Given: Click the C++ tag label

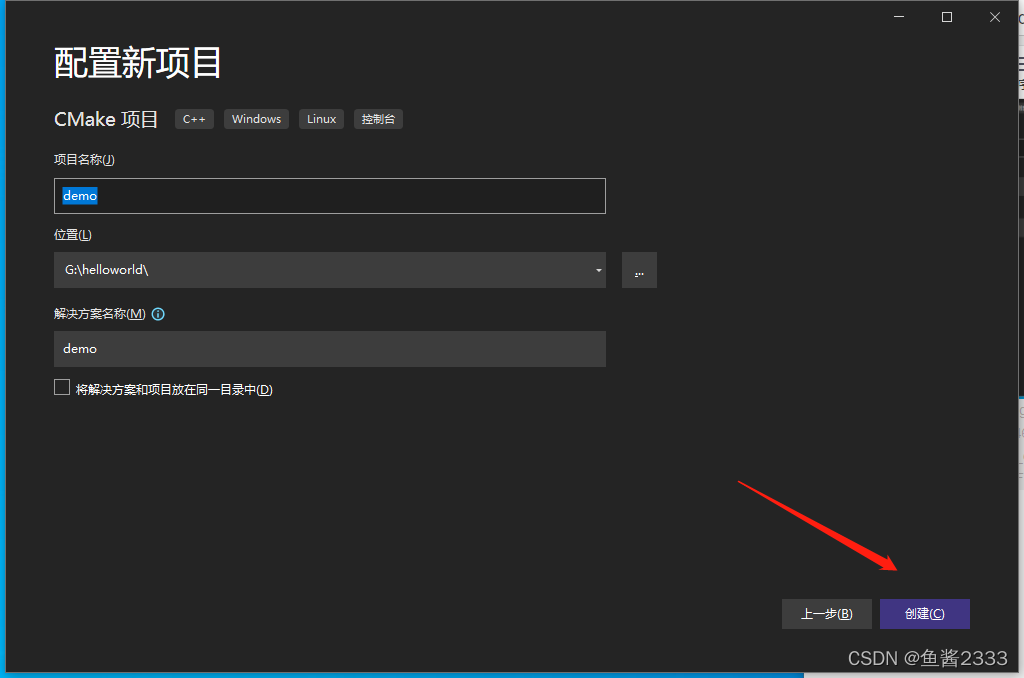Looking at the screenshot, I should [194, 119].
